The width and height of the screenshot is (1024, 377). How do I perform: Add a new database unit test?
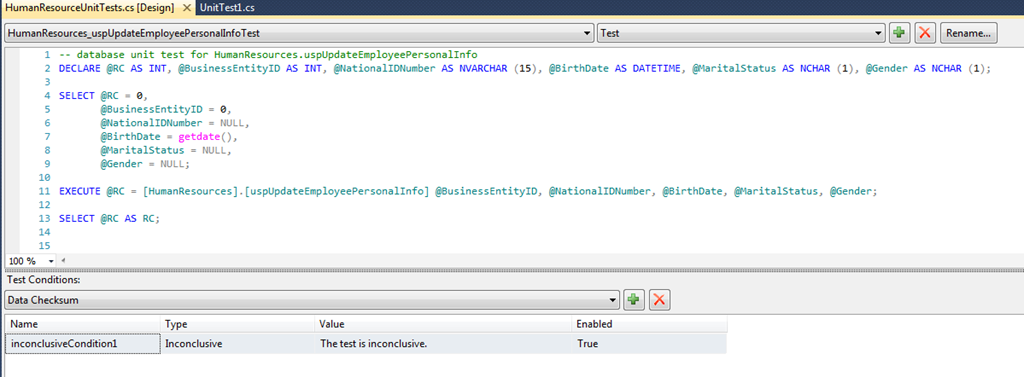[900, 33]
